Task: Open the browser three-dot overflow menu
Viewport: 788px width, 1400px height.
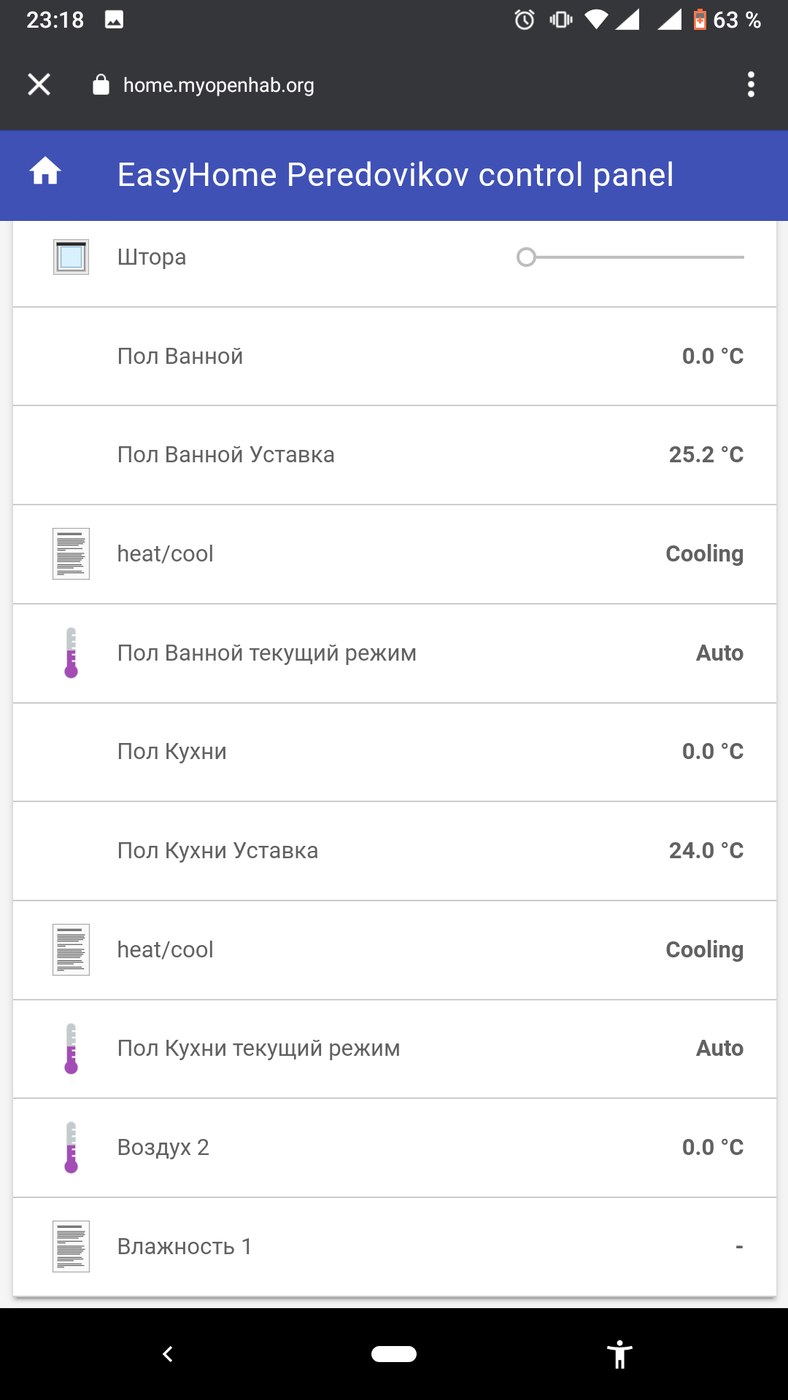Action: (750, 85)
